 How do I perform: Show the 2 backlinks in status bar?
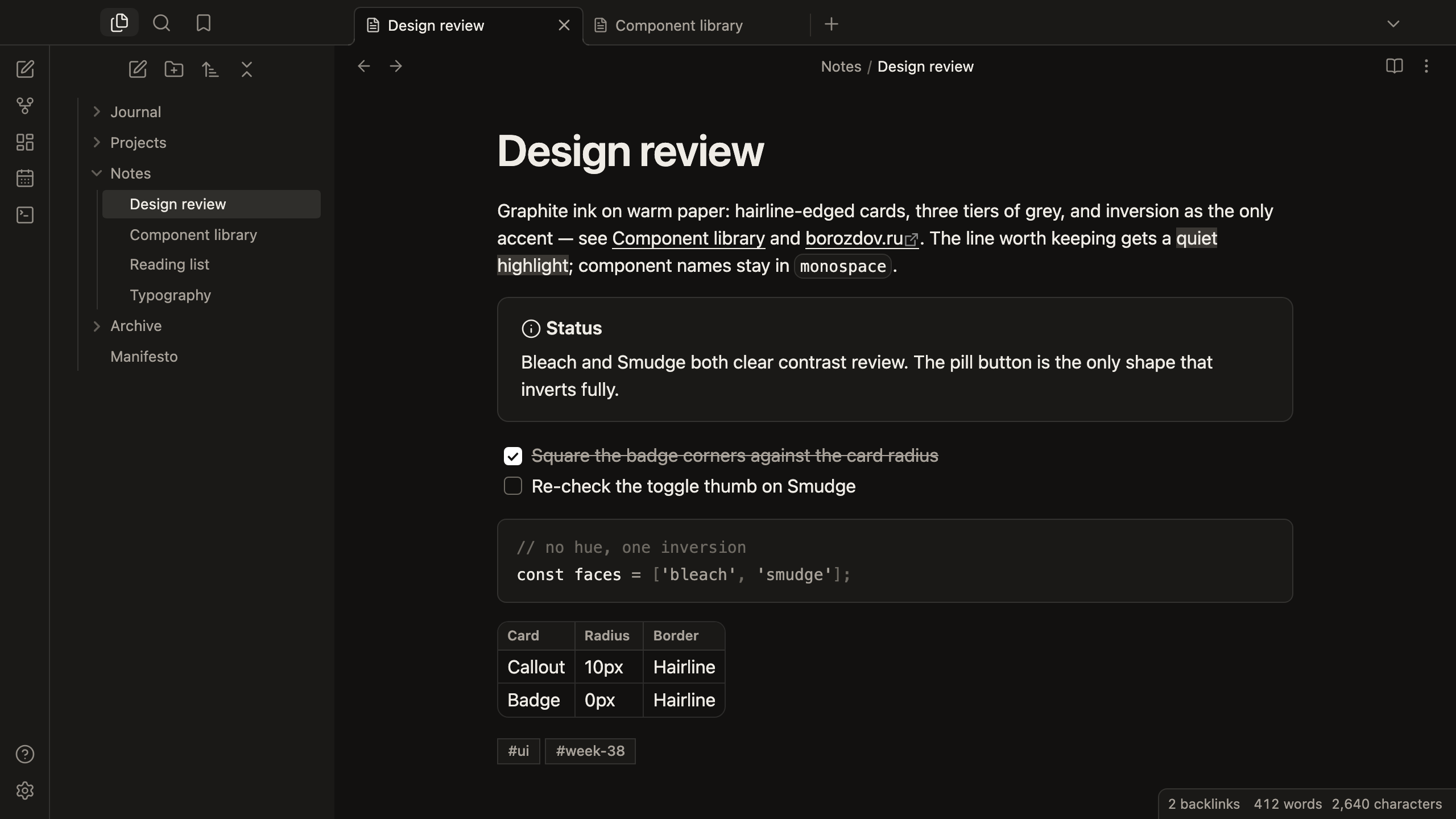click(1203, 804)
